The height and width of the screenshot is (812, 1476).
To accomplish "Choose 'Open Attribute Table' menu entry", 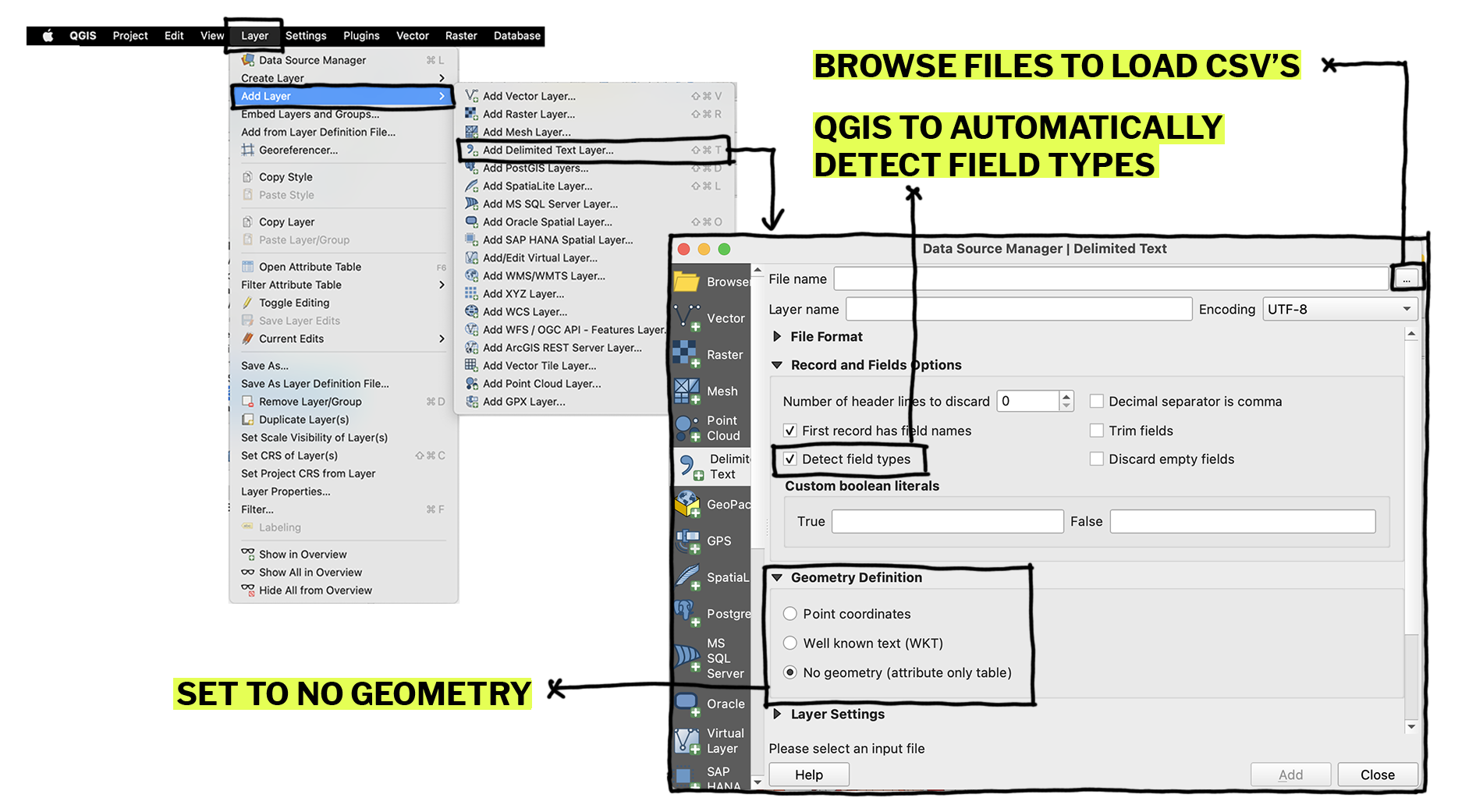I will click(x=342, y=267).
